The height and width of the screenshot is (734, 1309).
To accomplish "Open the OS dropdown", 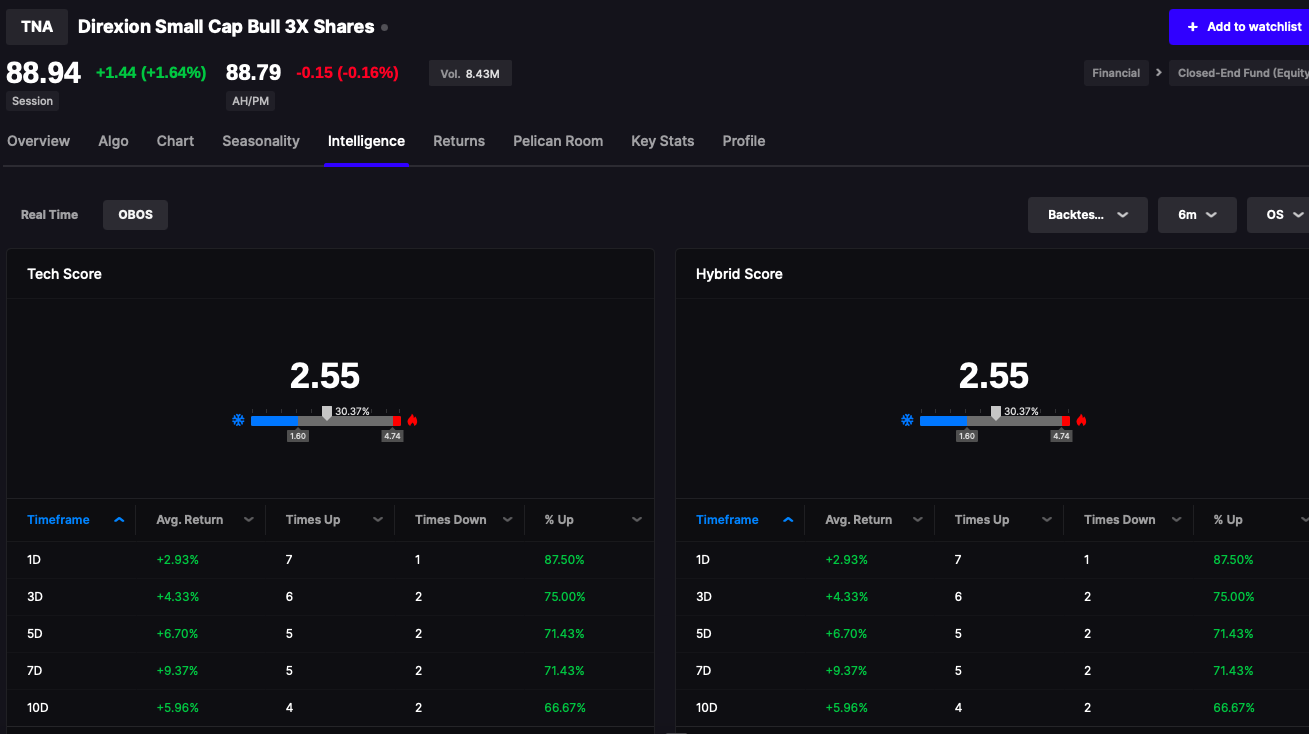I will click(1278, 215).
